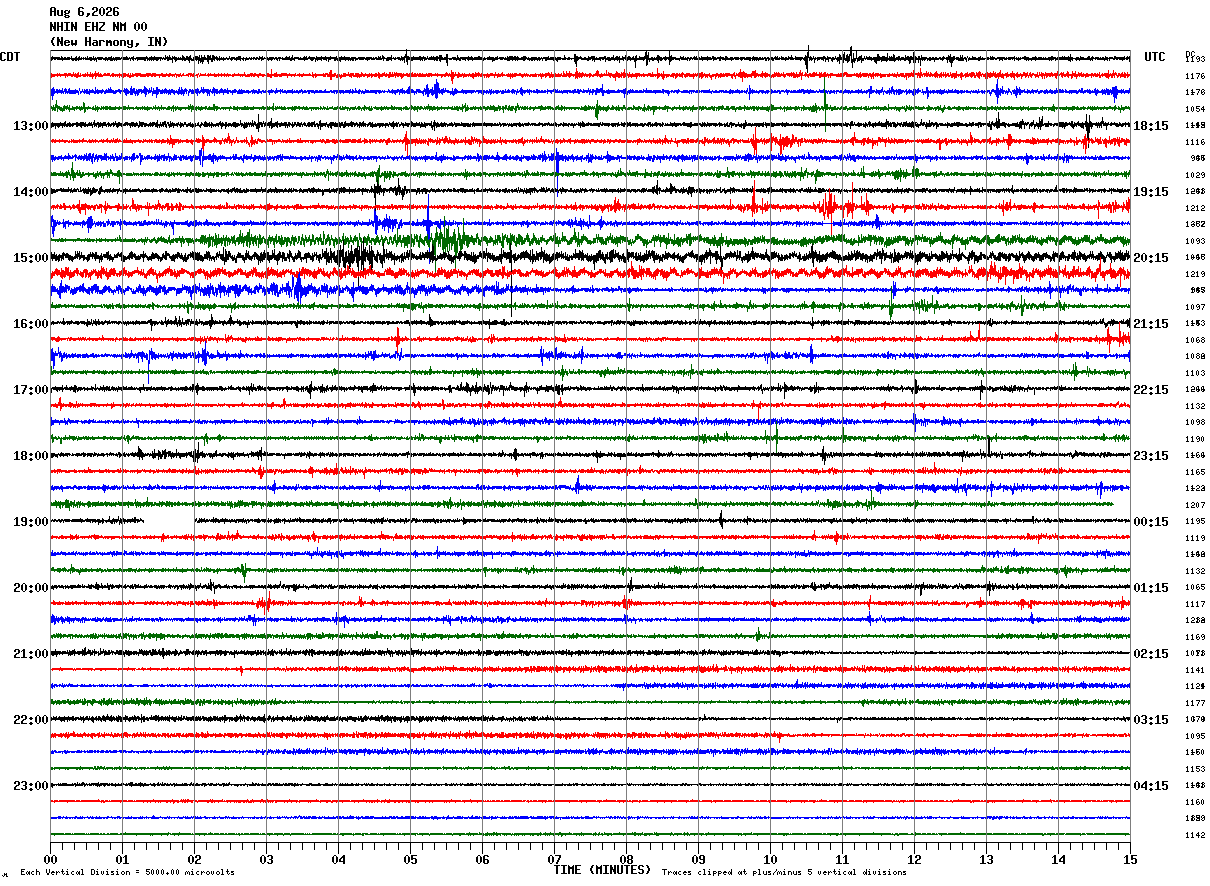This screenshot has width=1210, height=886.
Task: Click the 20:15 UTC time label
Action: [1151, 258]
